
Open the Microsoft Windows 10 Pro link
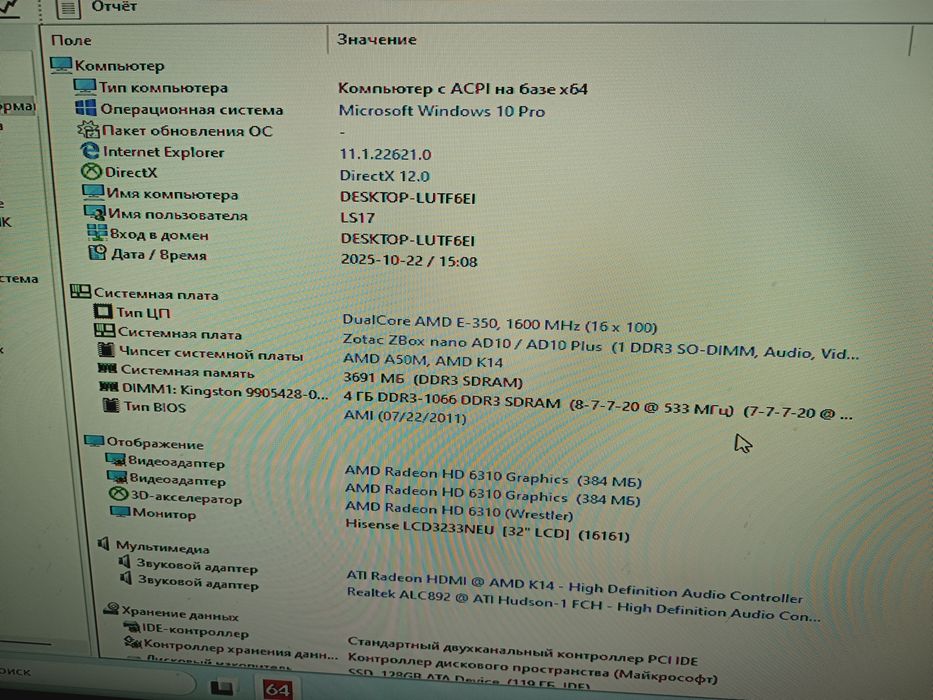tap(442, 111)
